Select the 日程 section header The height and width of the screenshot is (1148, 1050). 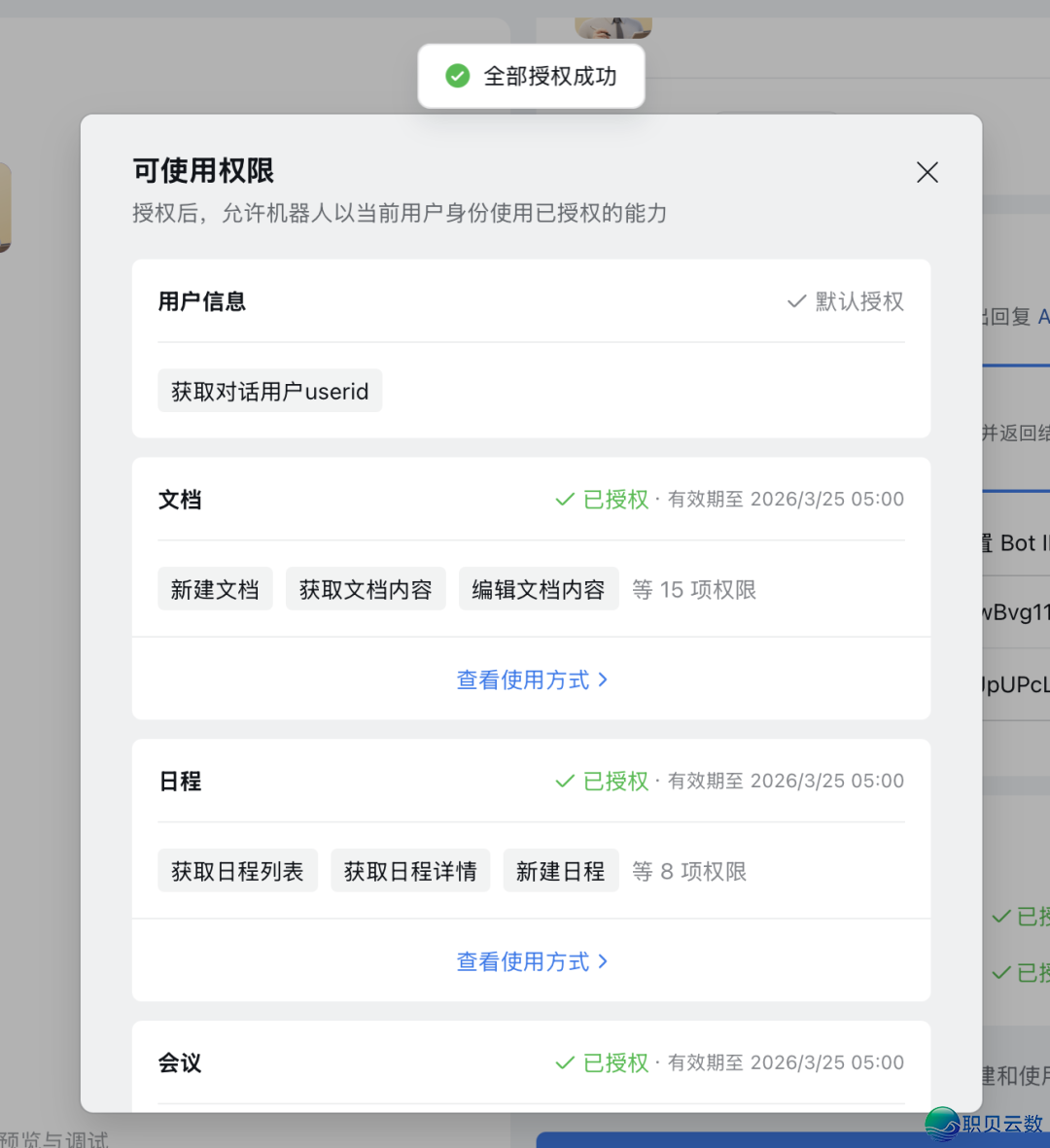pos(180,781)
